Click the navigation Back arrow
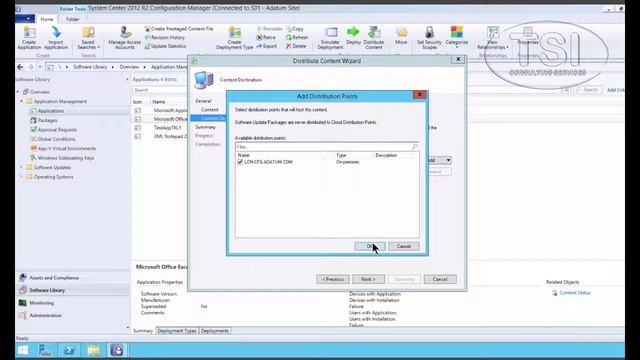Image resolution: width=640 pixels, height=360 pixels. [20, 67]
